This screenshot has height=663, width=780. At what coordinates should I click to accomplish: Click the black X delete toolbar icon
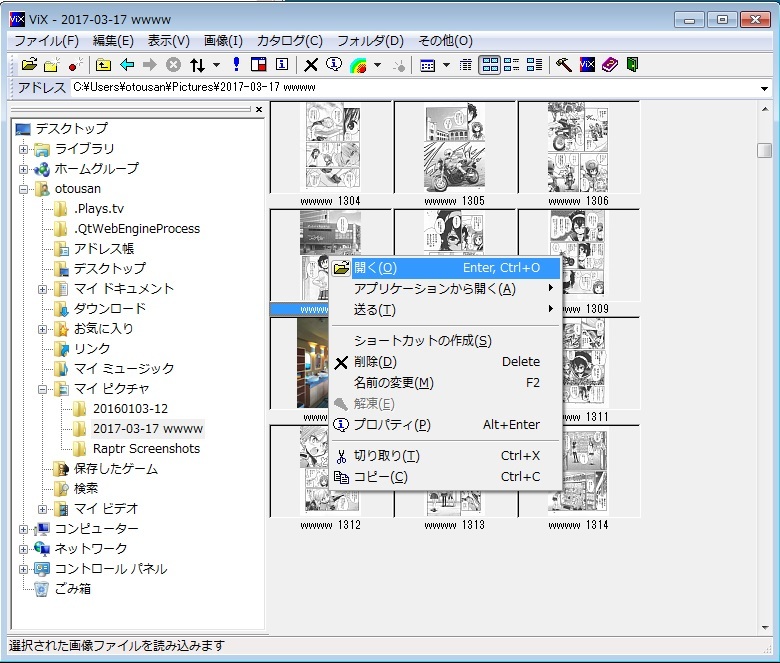click(x=311, y=65)
